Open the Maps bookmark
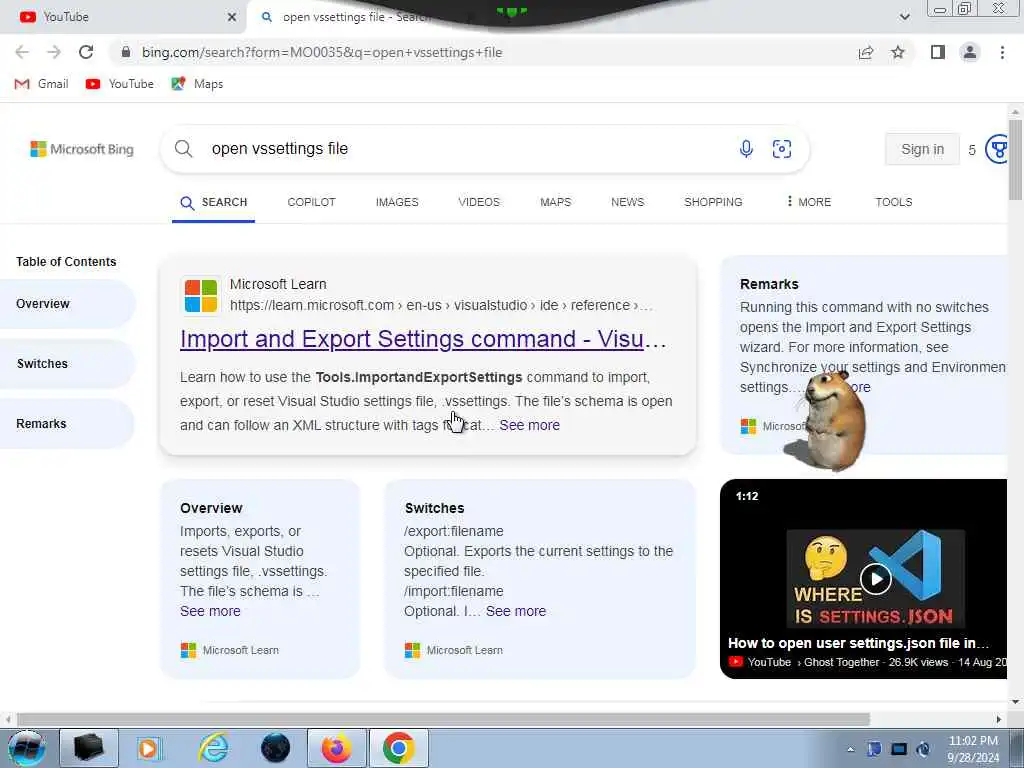Image resolution: width=1024 pixels, height=768 pixels. pyautogui.click(x=197, y=84)
